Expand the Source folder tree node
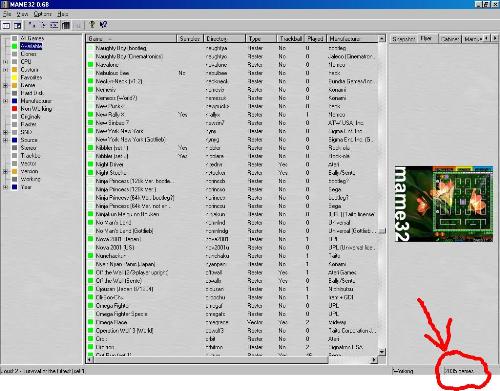The width and height of the screenshot is (500, 391). pos(5,140)
